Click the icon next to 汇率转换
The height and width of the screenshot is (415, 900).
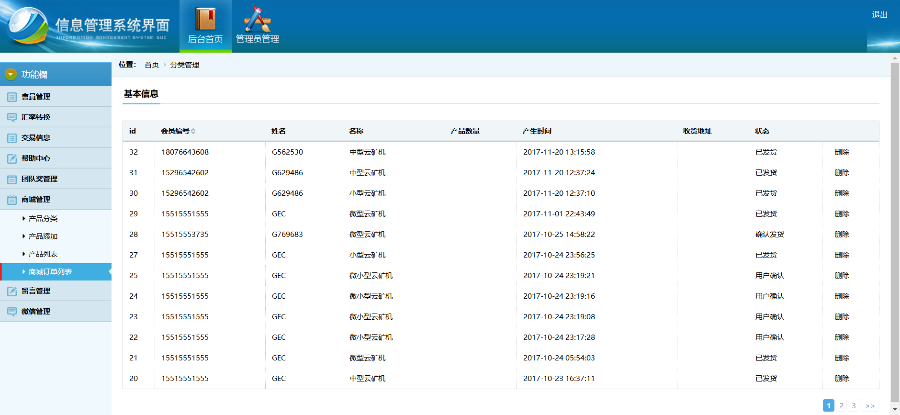[x=12, y=117]
